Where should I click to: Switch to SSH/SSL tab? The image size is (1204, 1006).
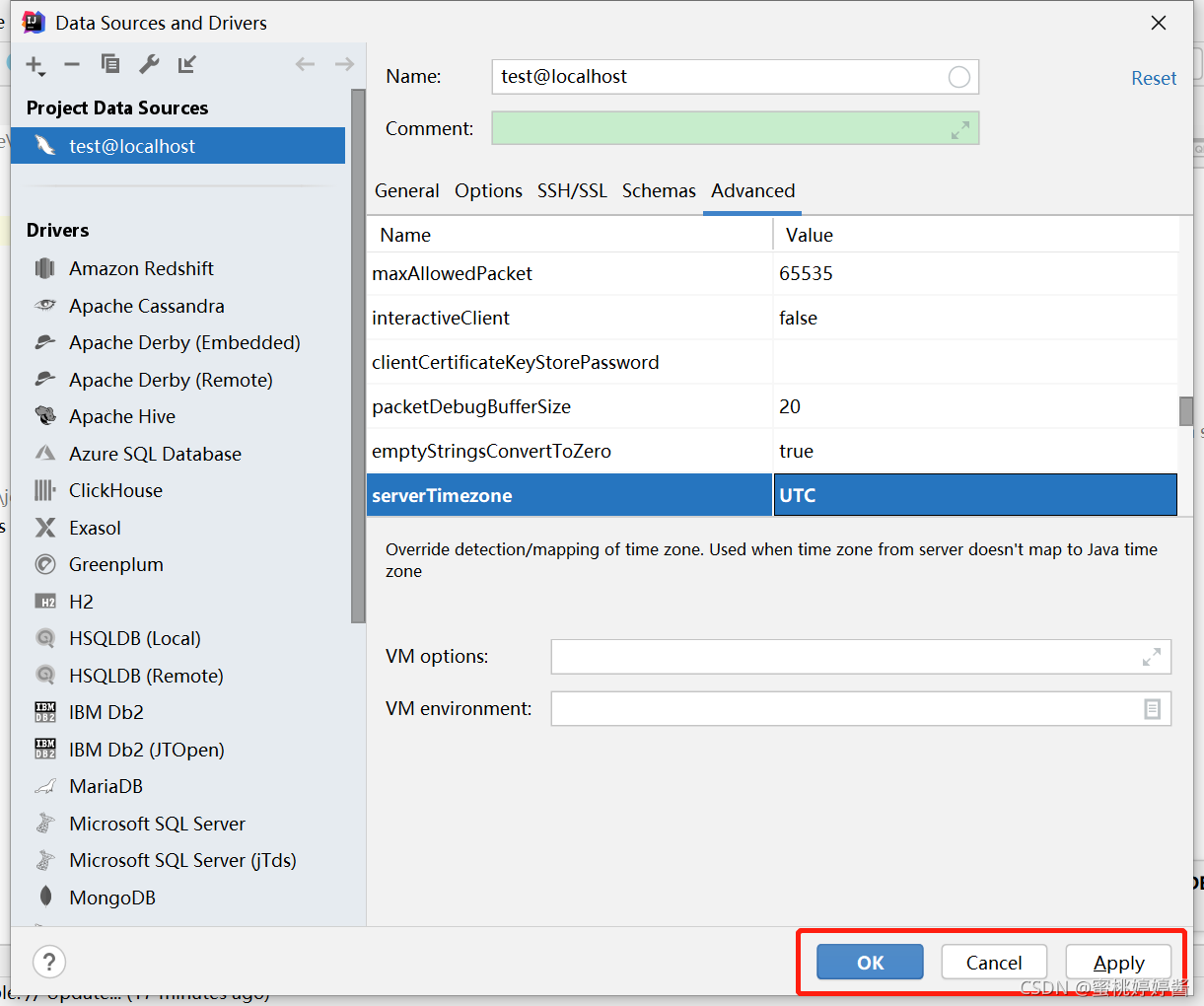[572, 190]
